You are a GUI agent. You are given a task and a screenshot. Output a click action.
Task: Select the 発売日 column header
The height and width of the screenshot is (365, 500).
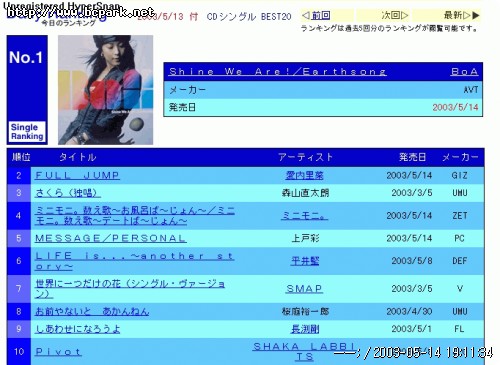tap(412, 157)
